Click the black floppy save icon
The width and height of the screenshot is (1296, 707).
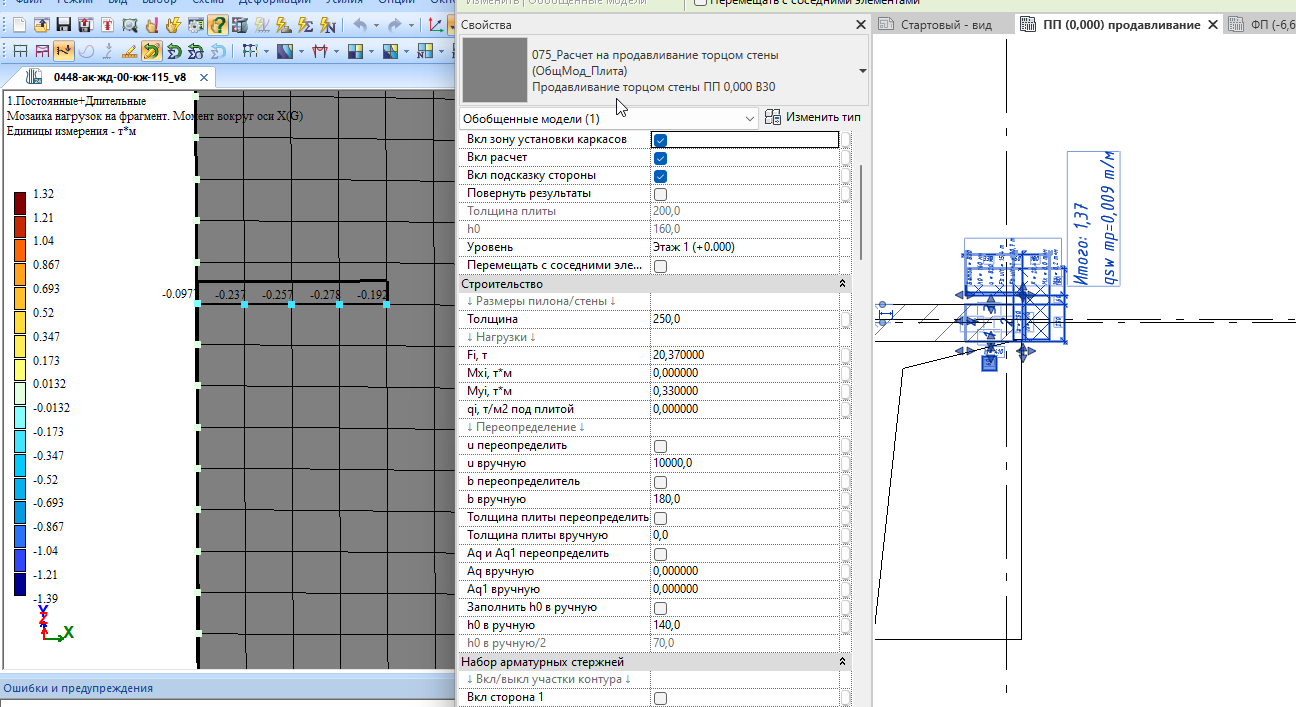pos(63,24)
